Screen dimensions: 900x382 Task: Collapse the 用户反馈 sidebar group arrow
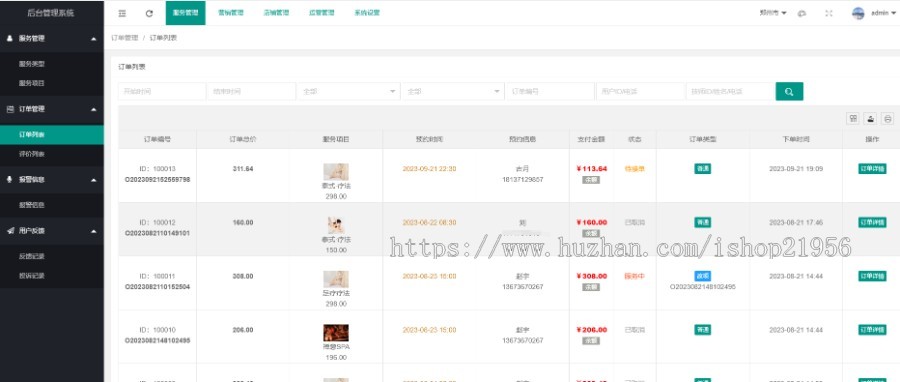pos(94,231)
